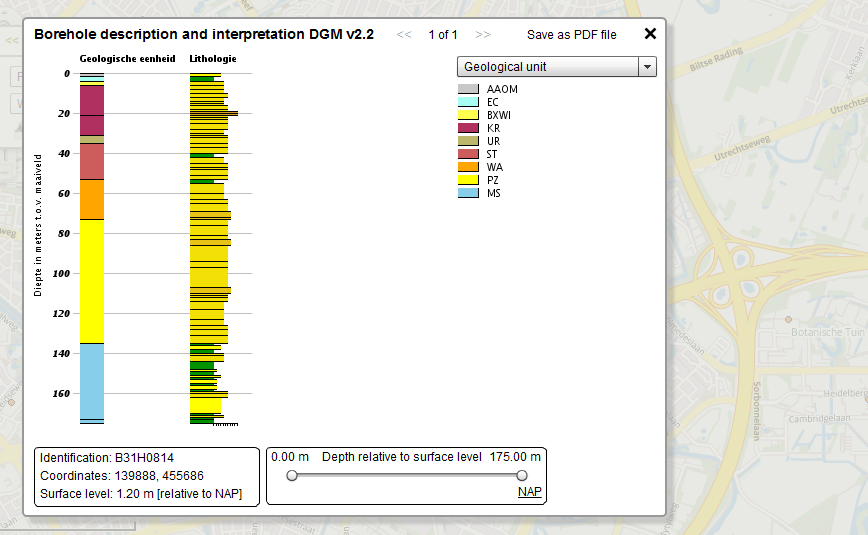Click the NAP link
Screen dimensions: 868x535
(x=529, y=492)
